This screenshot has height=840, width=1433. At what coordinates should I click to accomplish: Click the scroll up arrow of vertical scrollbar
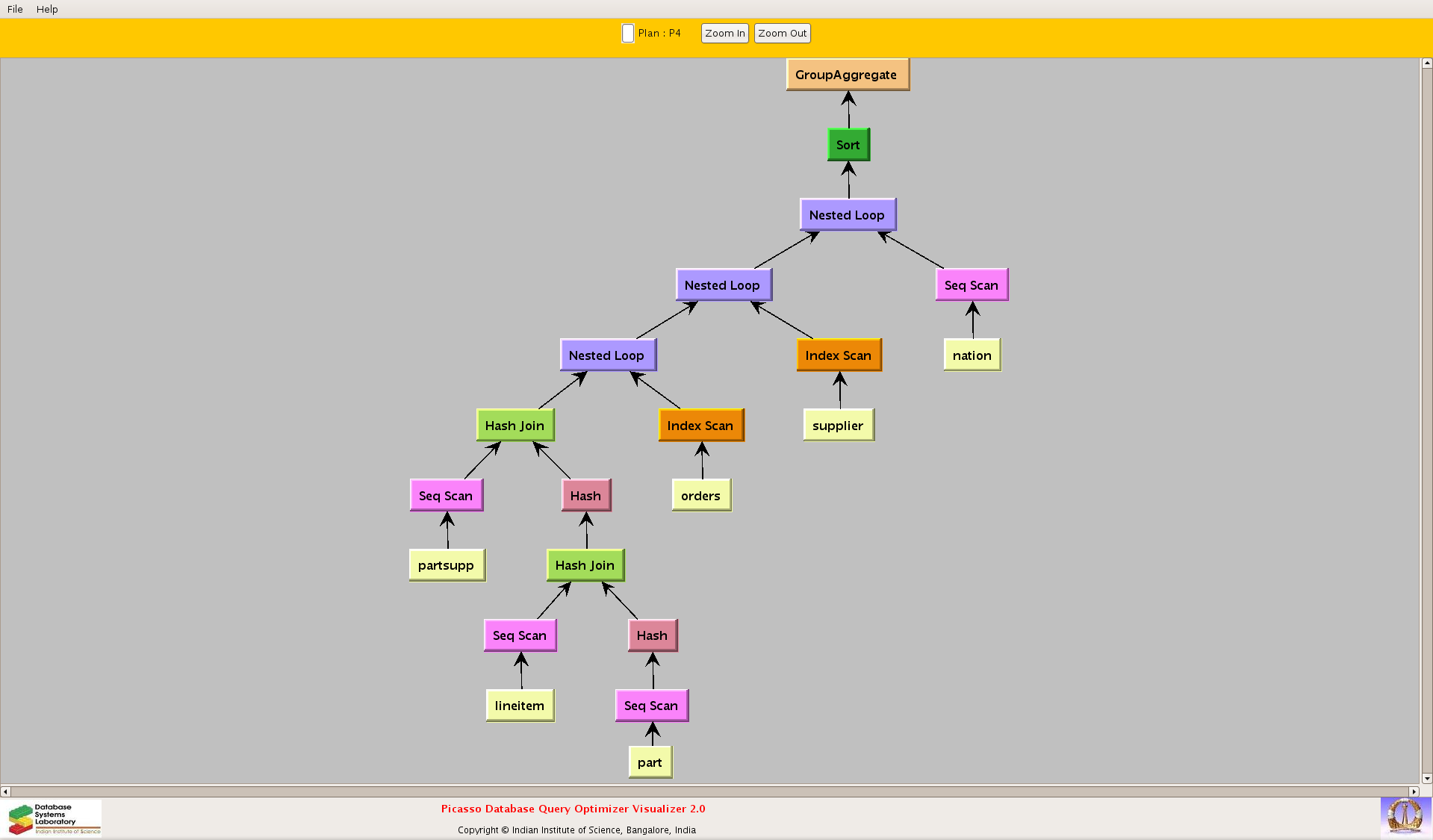tap(1426, 63)
